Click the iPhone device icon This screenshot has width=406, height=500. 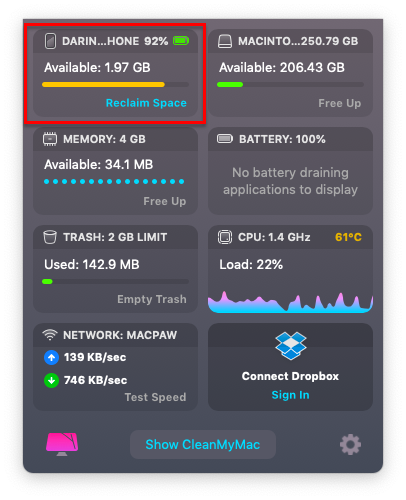click(x=50, y=41)
